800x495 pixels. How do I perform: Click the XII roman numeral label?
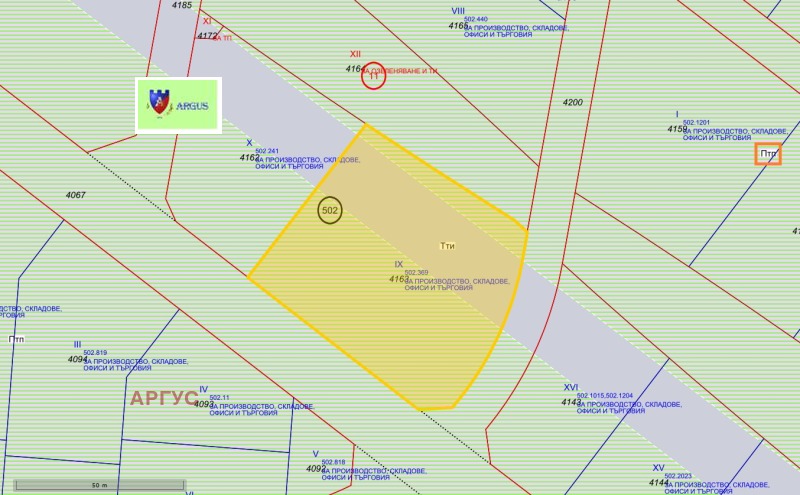355,54
